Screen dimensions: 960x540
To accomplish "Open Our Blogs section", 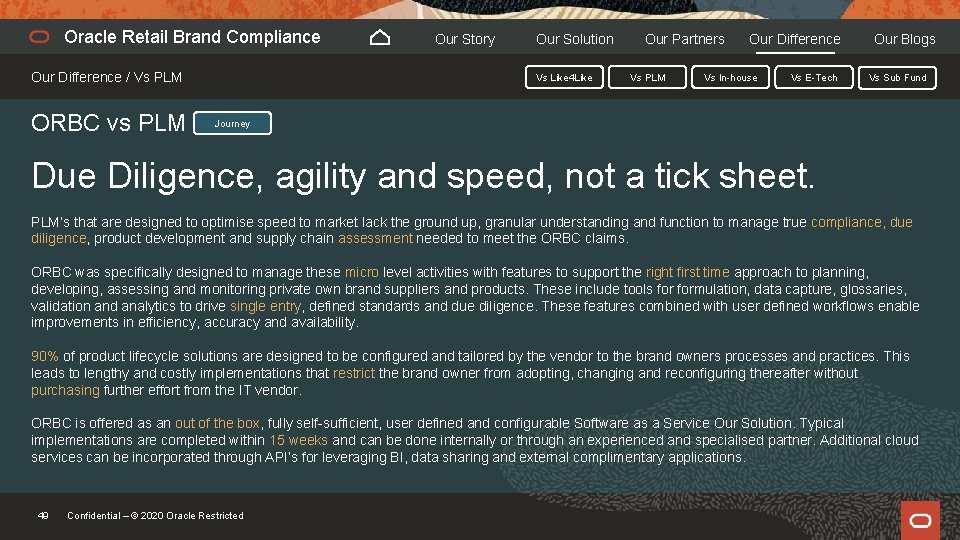I will coord(904,39).
